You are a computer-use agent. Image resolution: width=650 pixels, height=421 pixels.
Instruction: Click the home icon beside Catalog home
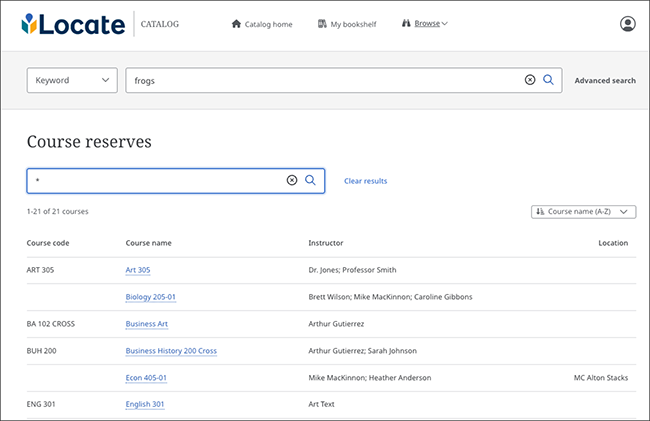tap(236, 24)
